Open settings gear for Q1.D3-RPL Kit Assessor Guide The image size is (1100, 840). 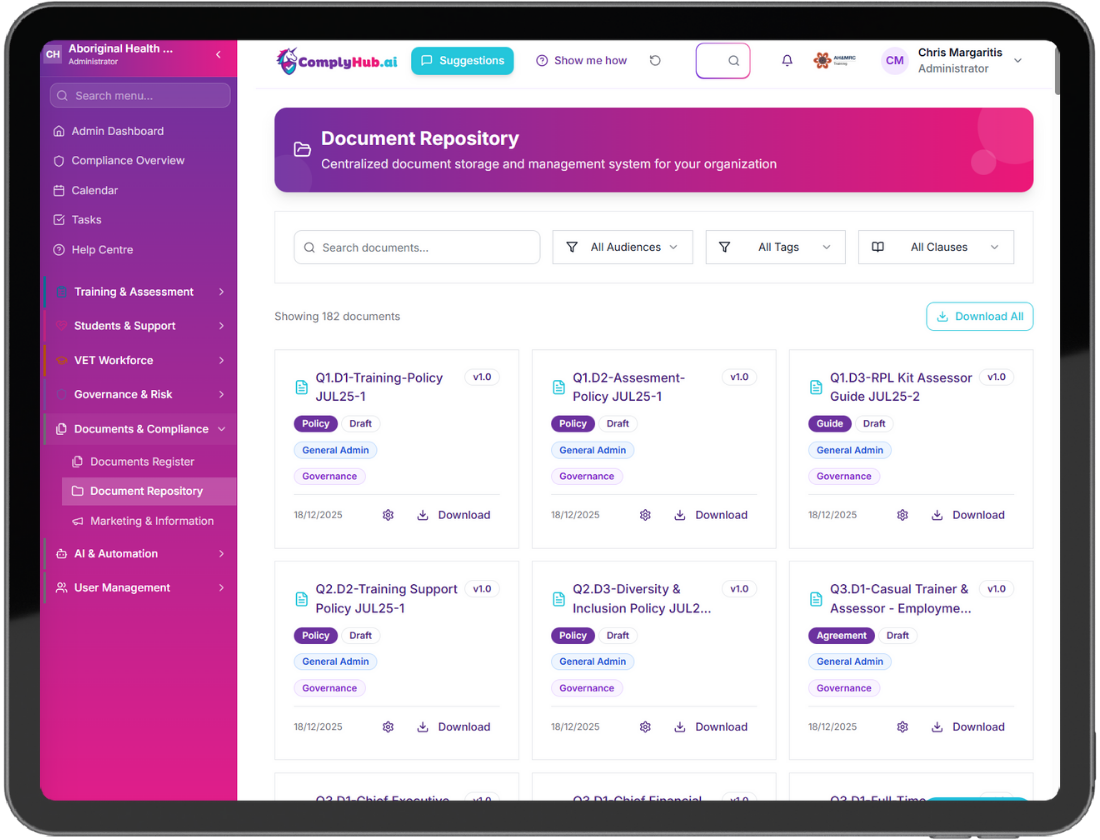(x=903, y=515)
